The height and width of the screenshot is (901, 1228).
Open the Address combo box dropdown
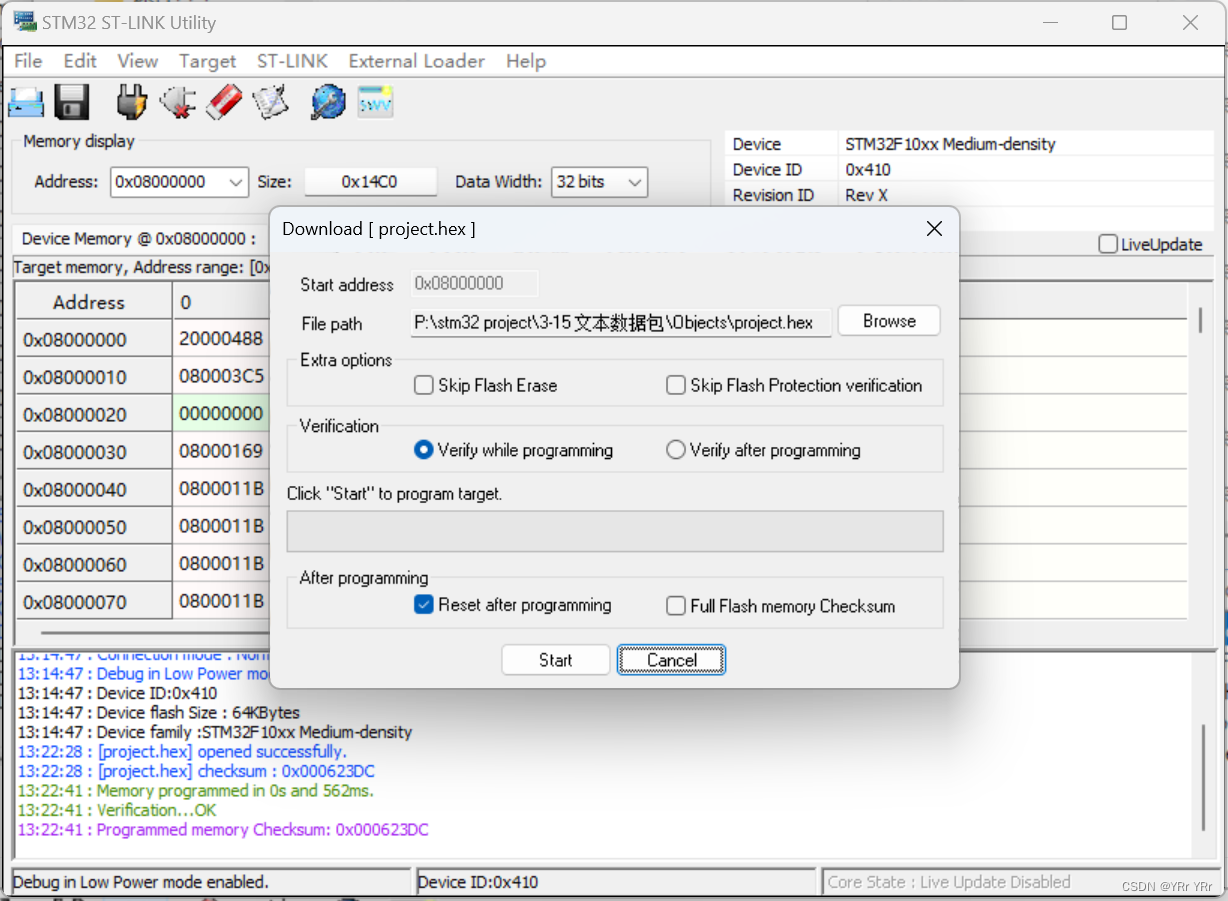(x=236, y=182)
